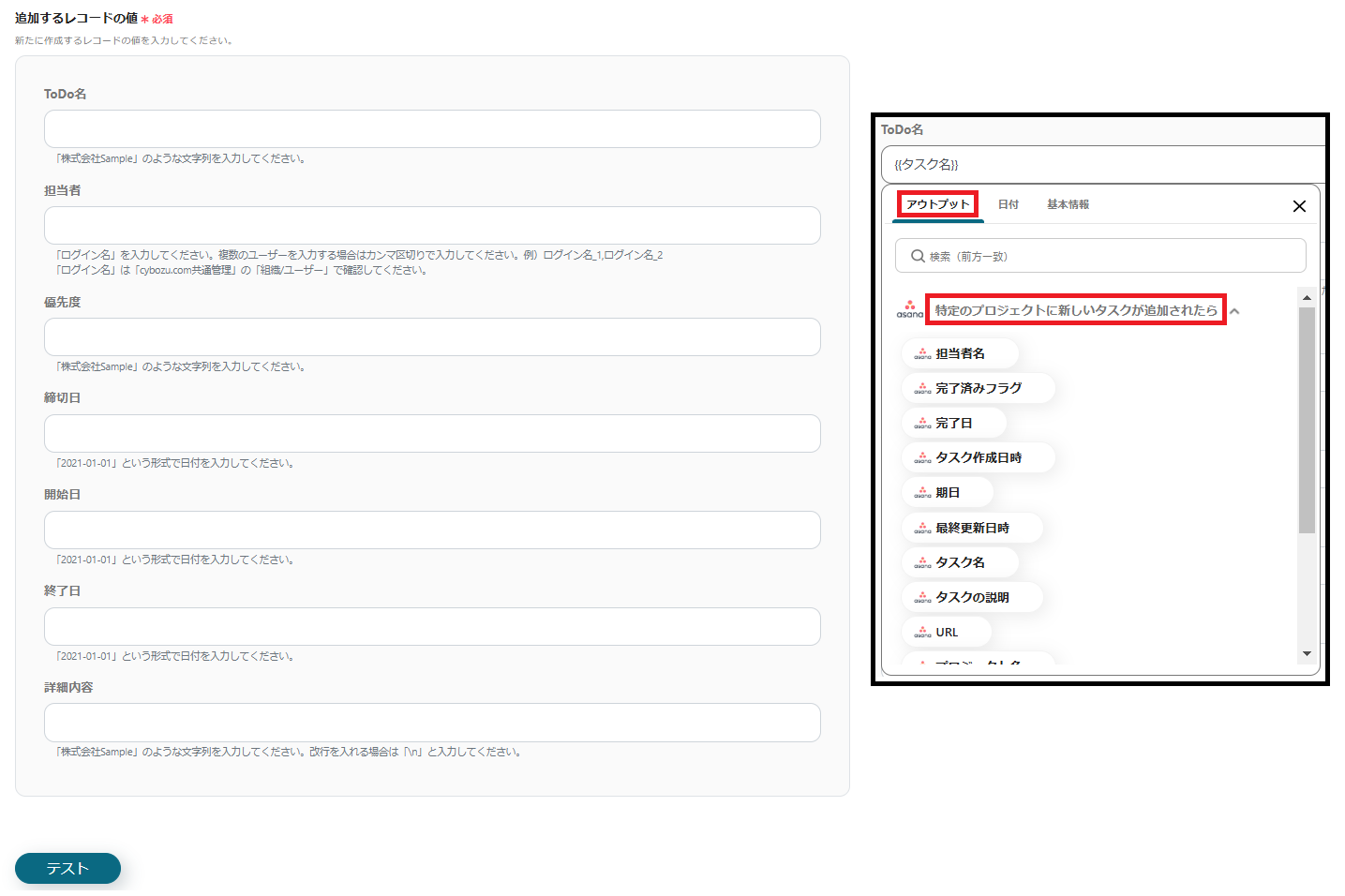Click the 終了日 input field
This screenshot has width=1345, height=896.
(432, 626)
